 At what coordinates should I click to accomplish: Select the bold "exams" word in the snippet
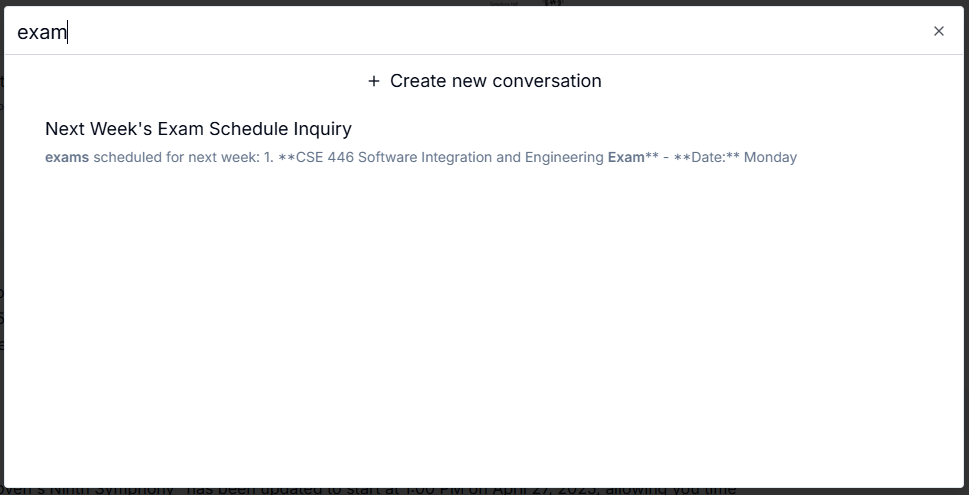(67, 157)
